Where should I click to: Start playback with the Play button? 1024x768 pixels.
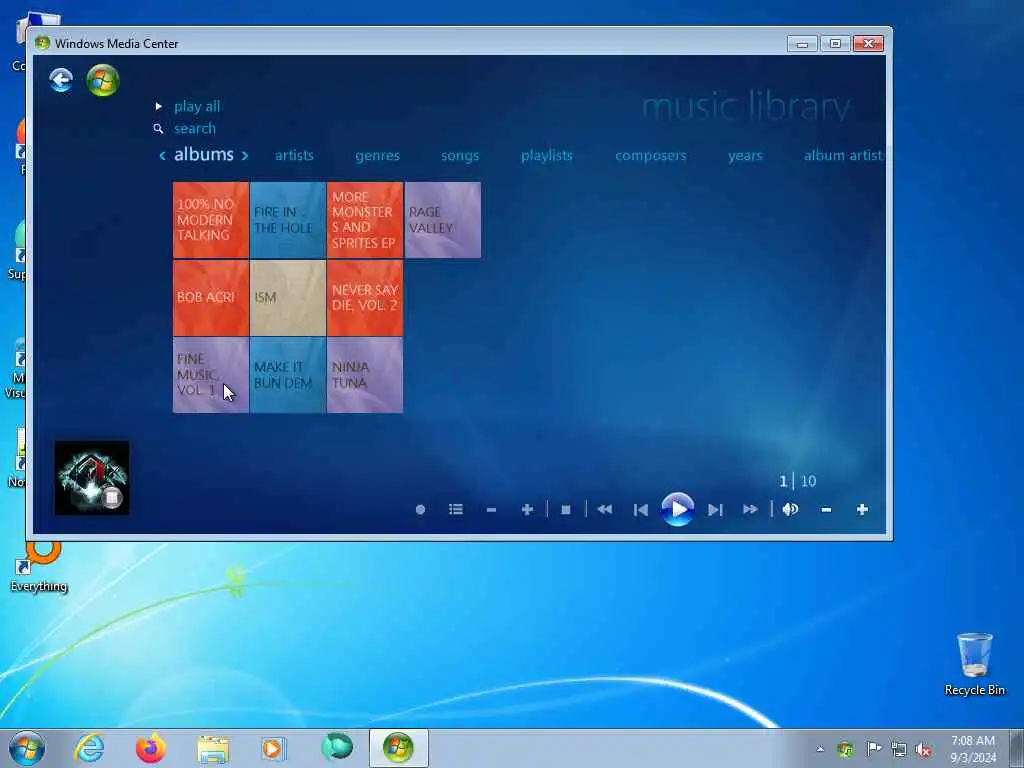(677, 509)
